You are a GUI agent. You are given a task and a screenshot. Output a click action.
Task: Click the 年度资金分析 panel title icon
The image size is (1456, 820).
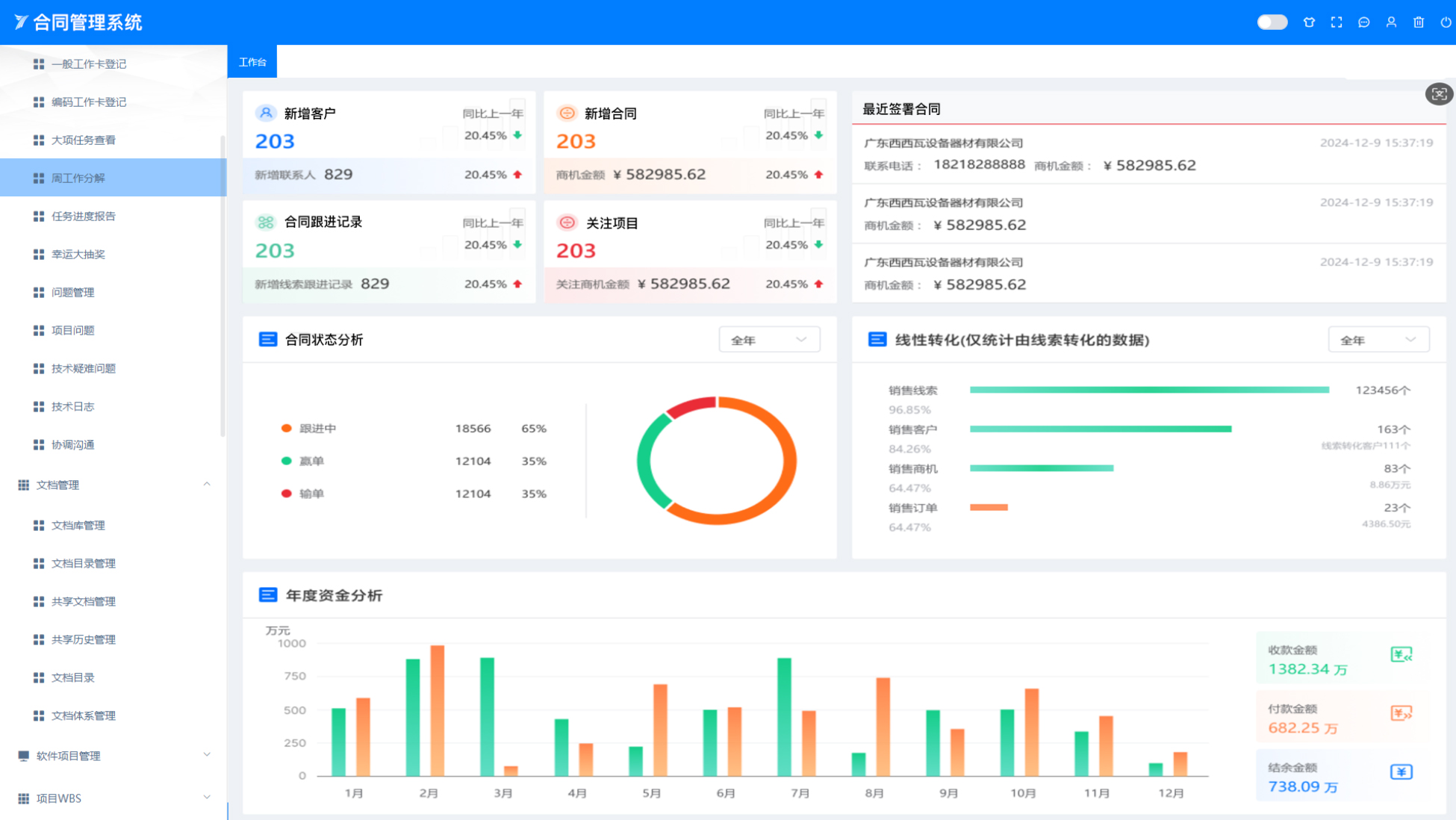267,595
